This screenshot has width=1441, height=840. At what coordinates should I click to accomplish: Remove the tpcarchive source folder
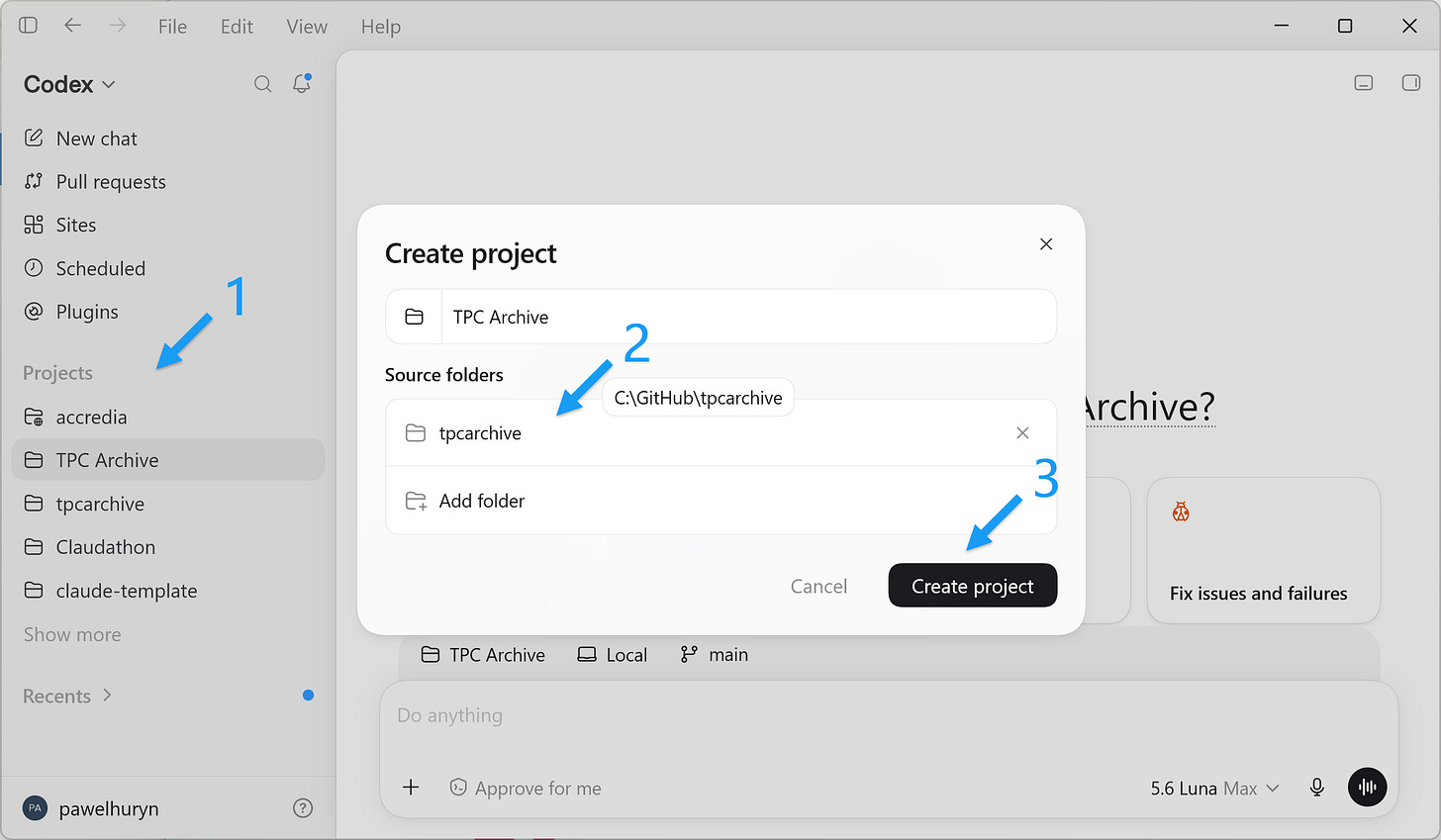point(1022,433)
